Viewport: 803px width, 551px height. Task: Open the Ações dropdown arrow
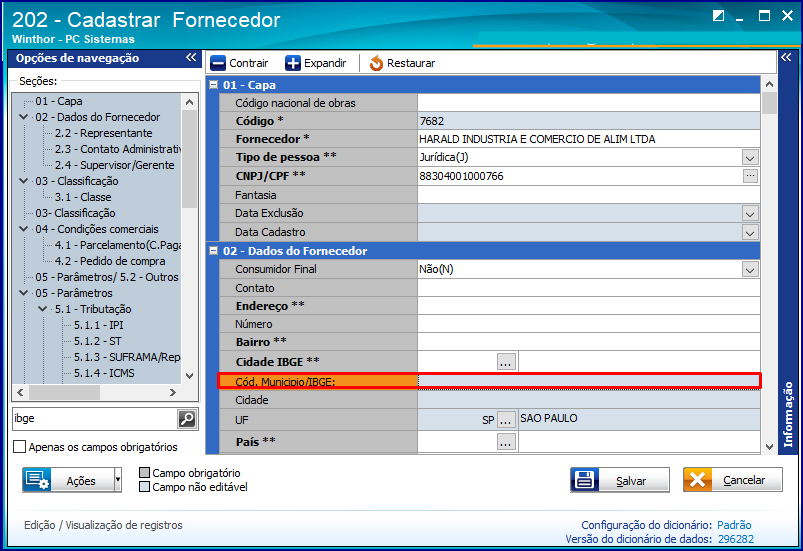[118, 480]
